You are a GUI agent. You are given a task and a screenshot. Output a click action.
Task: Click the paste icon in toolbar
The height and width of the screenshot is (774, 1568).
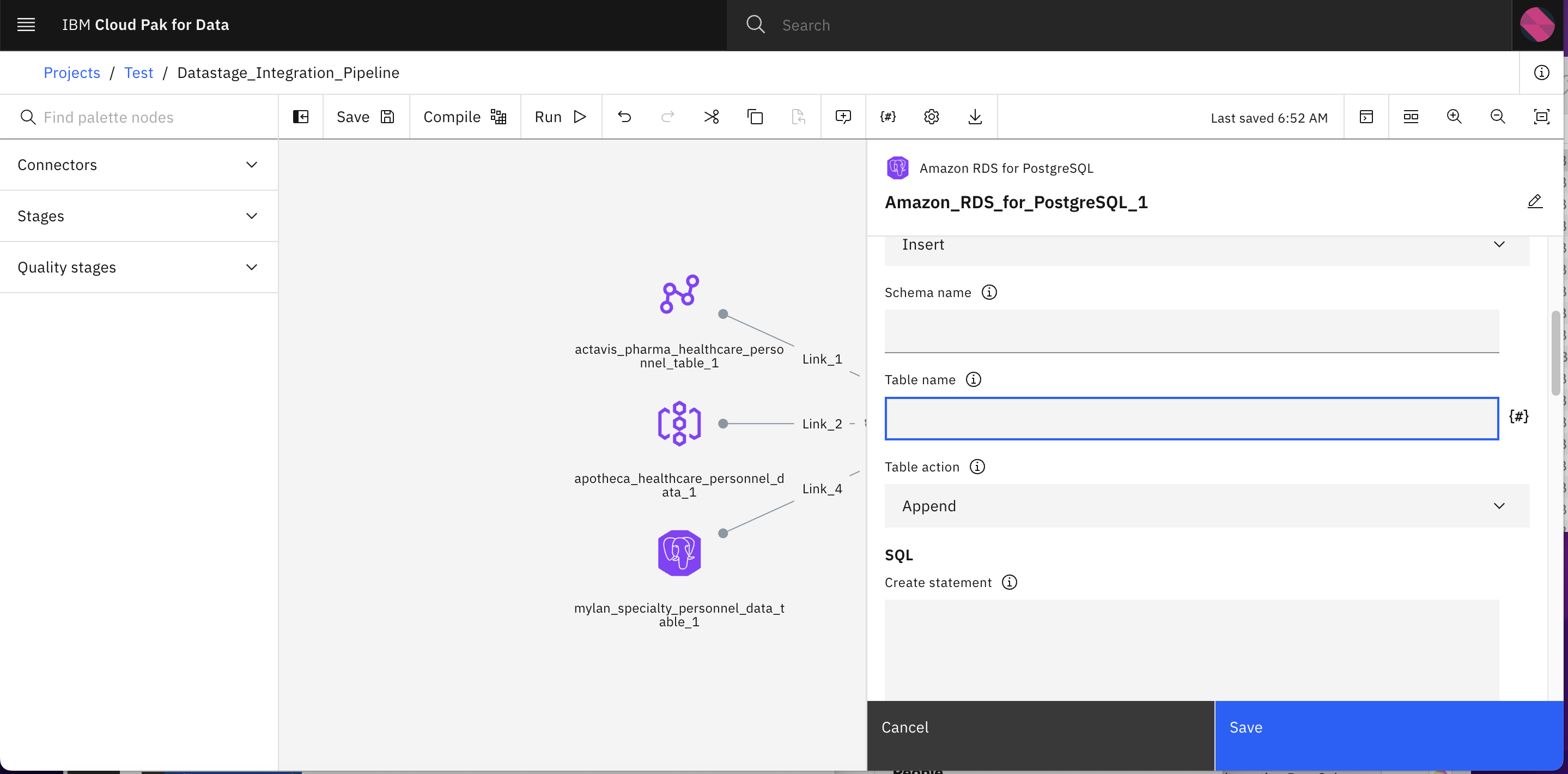(798, 117)
